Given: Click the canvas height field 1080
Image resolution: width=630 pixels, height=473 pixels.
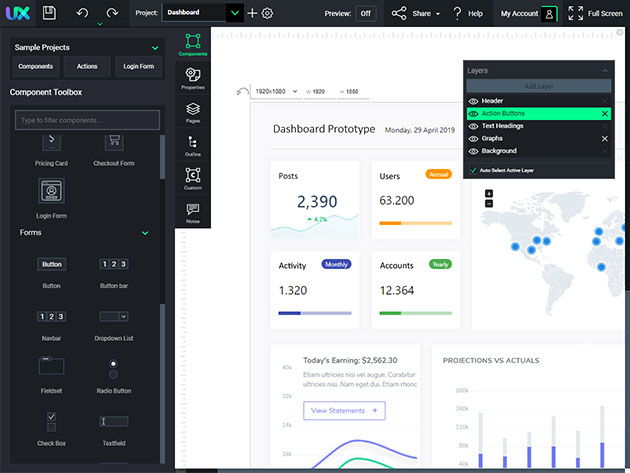Looking at the screenshot, I should point(352,92).
